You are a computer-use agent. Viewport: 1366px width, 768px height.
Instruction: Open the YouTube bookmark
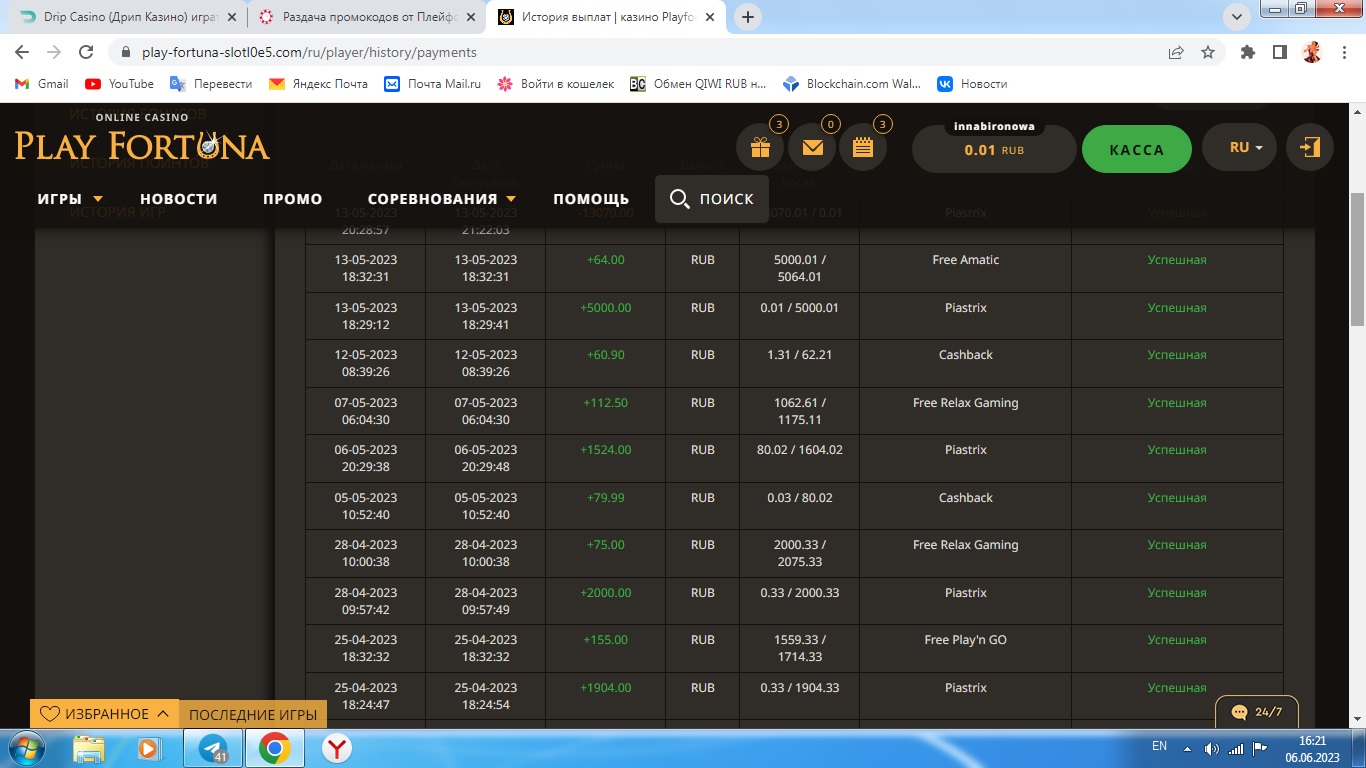click(x=120, y=84)
